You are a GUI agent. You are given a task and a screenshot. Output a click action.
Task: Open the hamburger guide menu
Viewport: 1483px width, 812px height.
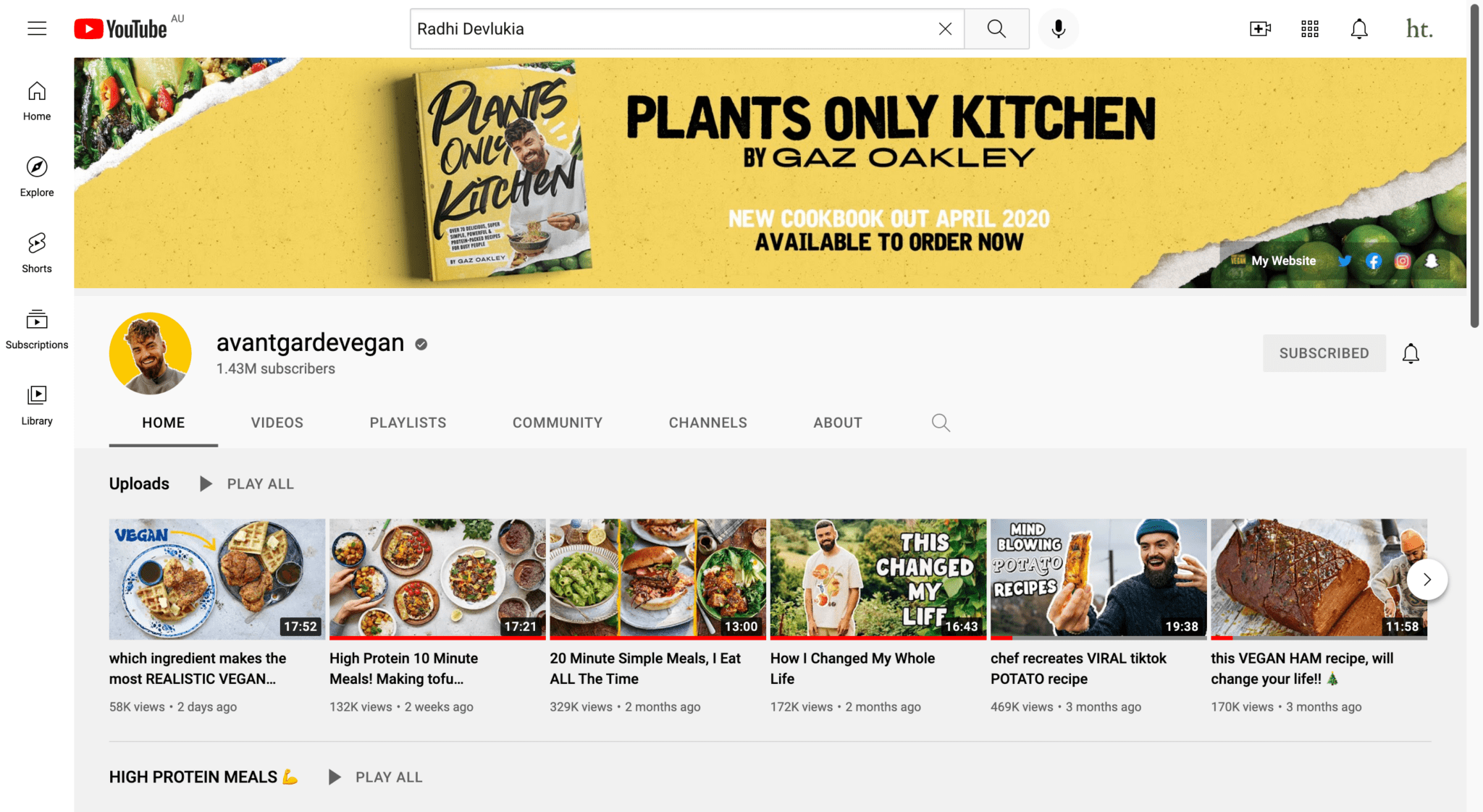[x=37, y=29]
